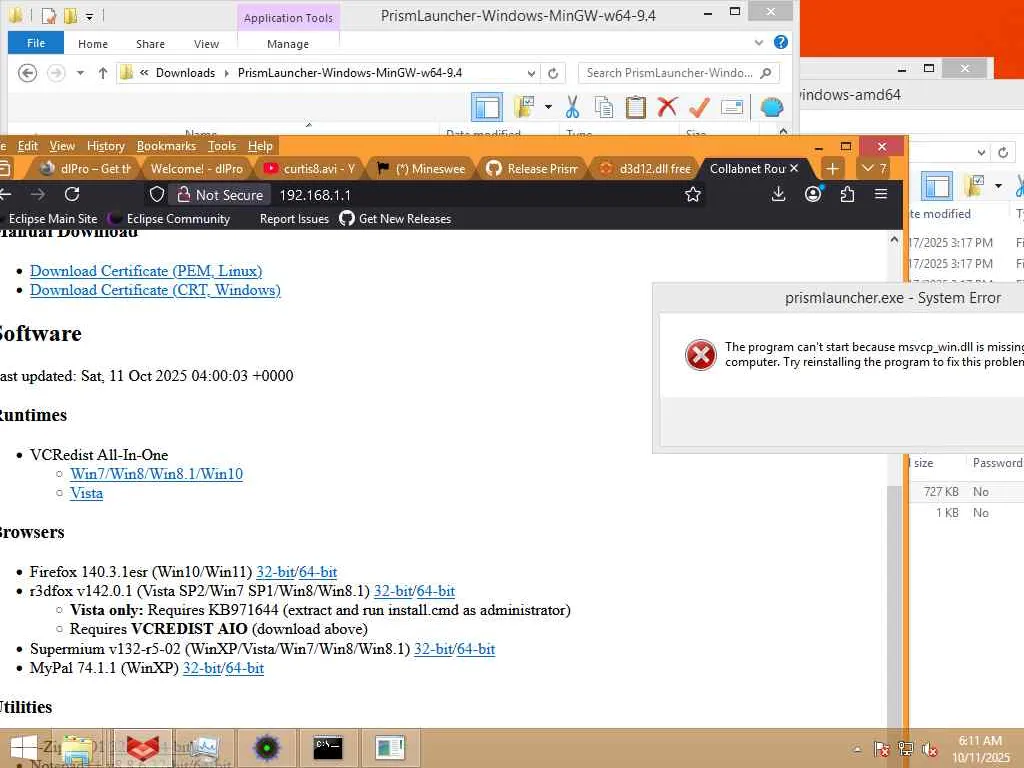1024x768 pixels.
Task: Switch to the Share ribbon tab
Action: (150, 44)
